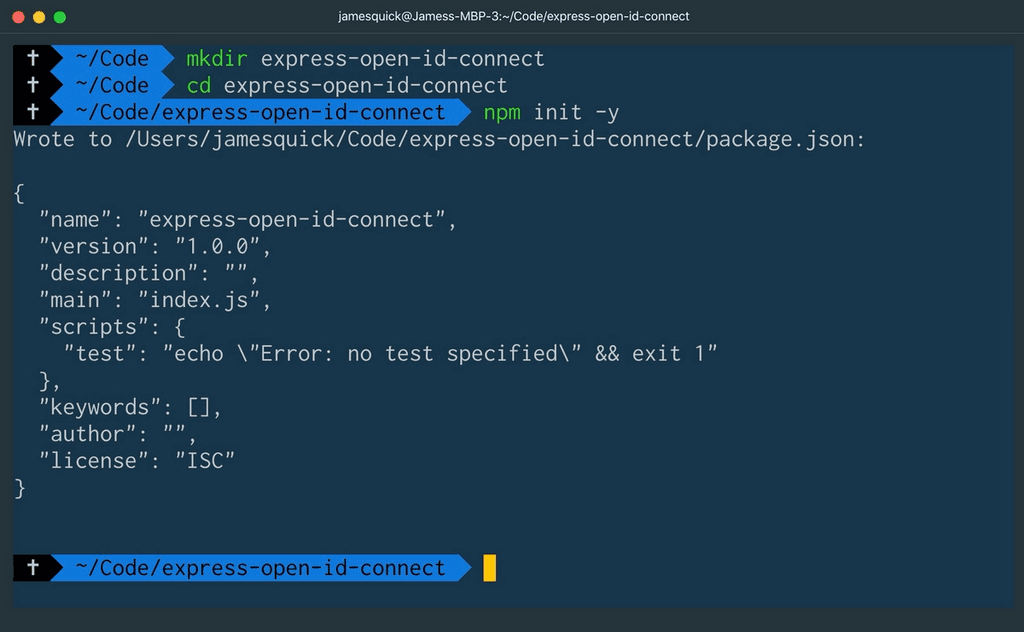Click the cross icon on the mkdir prompt line
This screenshot has height=632, width=1024.
(x=35, y=58)
